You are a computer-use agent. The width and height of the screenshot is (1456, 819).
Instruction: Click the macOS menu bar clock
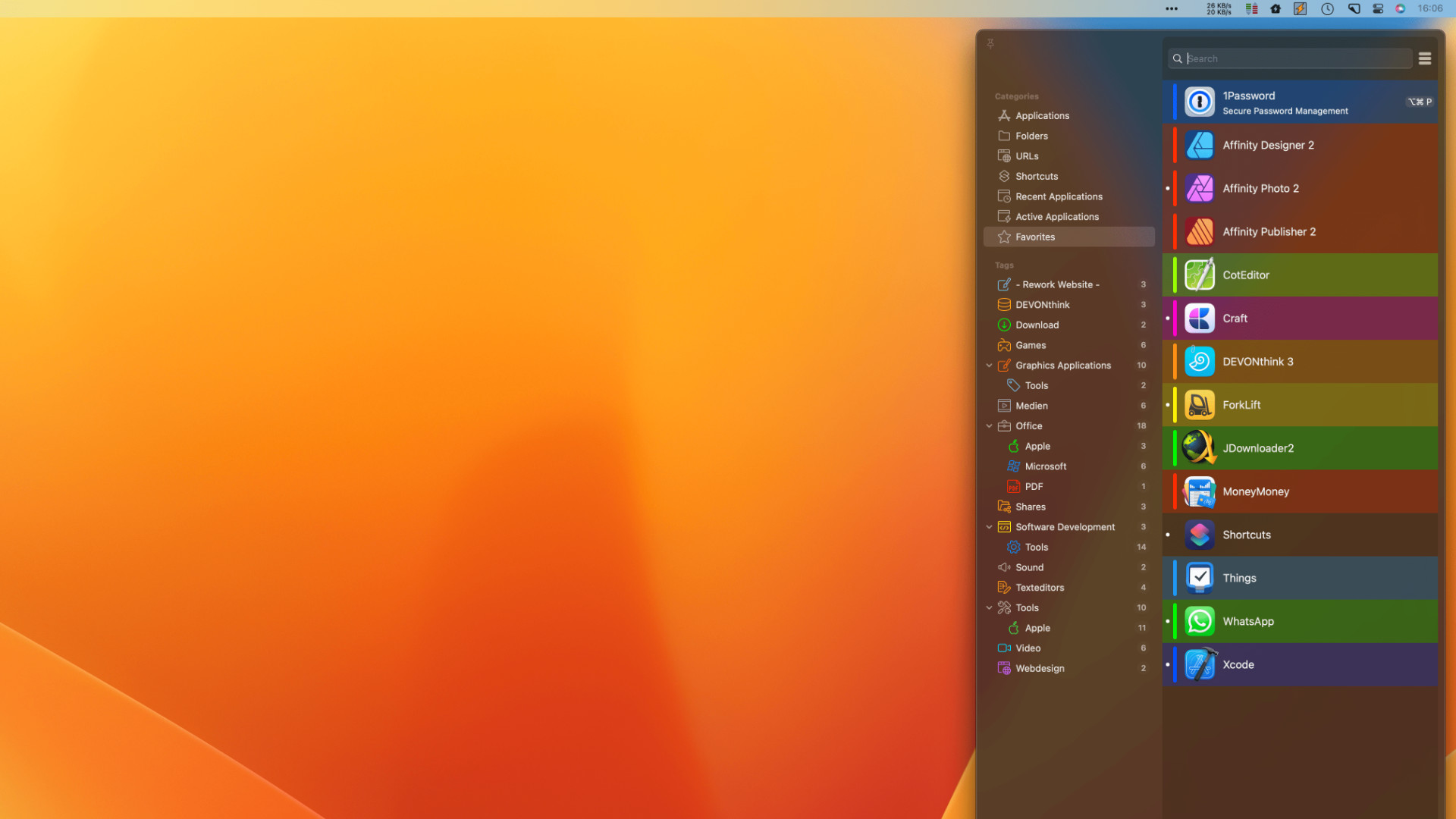tap(1432, 8)
